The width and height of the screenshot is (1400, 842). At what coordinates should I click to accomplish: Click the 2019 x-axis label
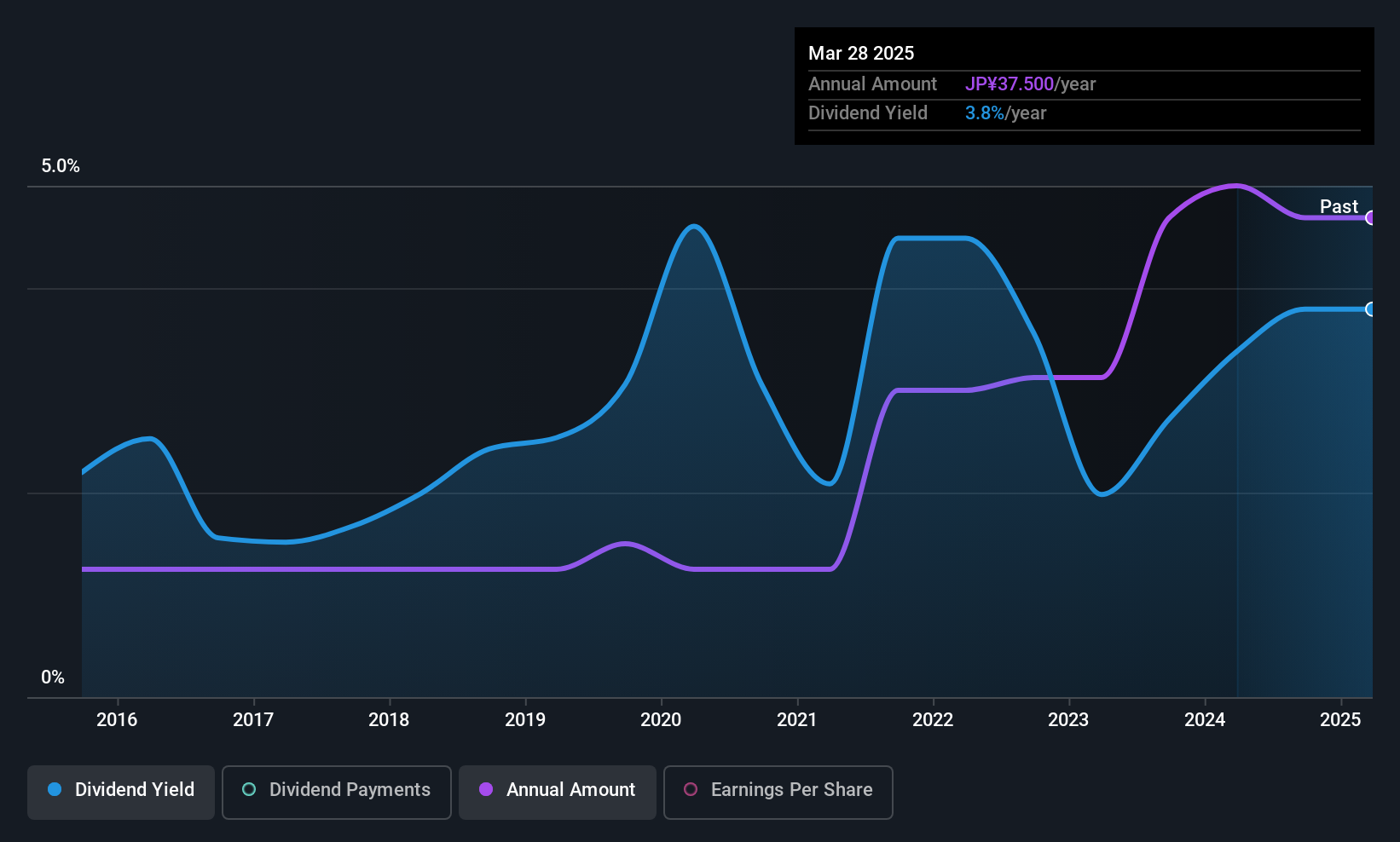(525, 720)
